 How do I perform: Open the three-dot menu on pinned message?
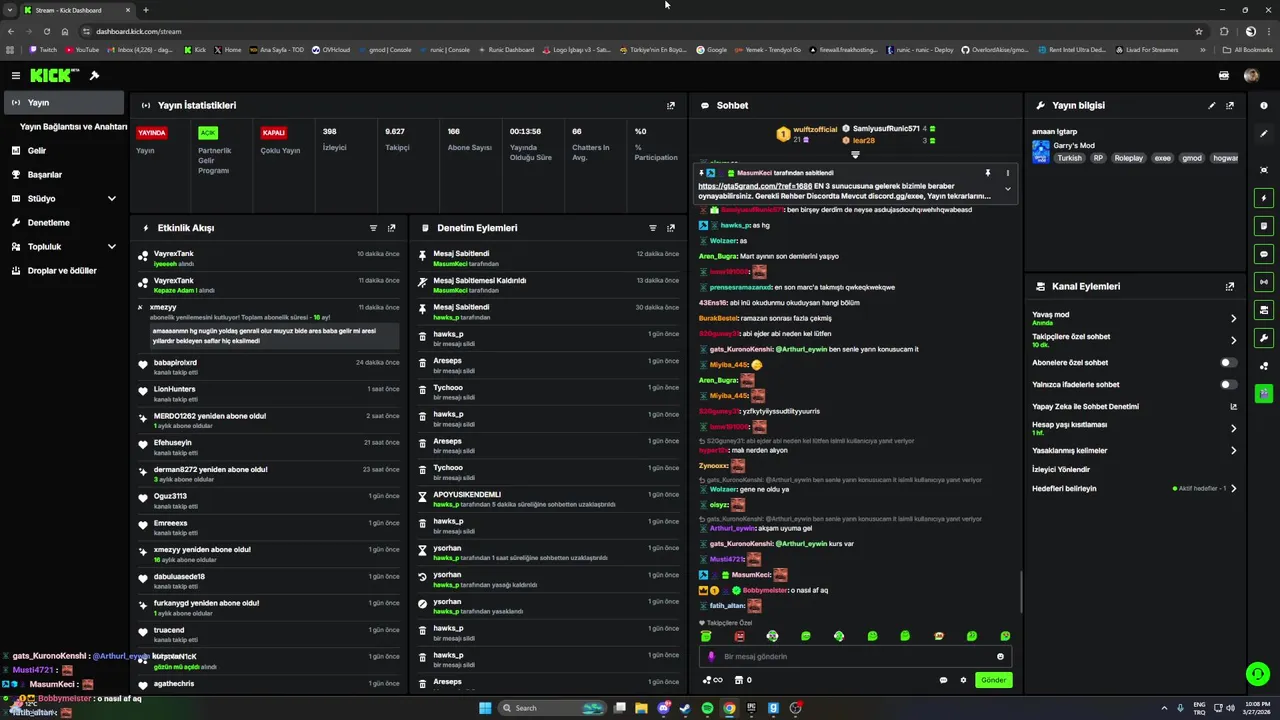1008,173
